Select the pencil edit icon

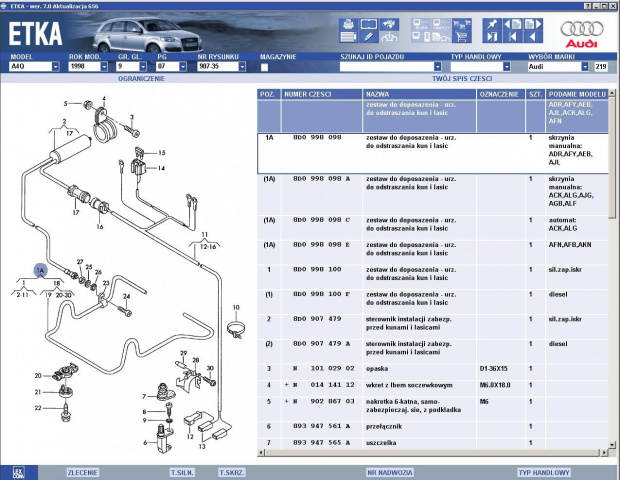369,37
